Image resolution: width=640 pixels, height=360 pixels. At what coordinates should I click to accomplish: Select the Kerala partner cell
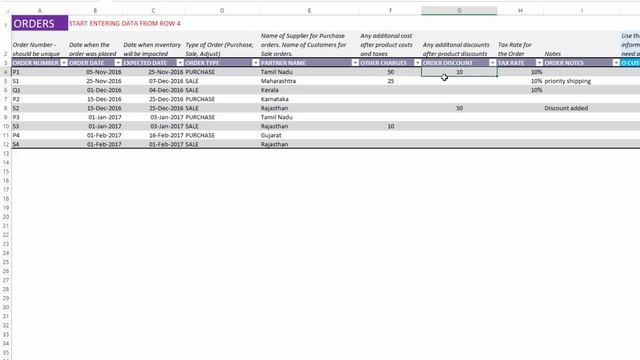[x=309, y=90]
